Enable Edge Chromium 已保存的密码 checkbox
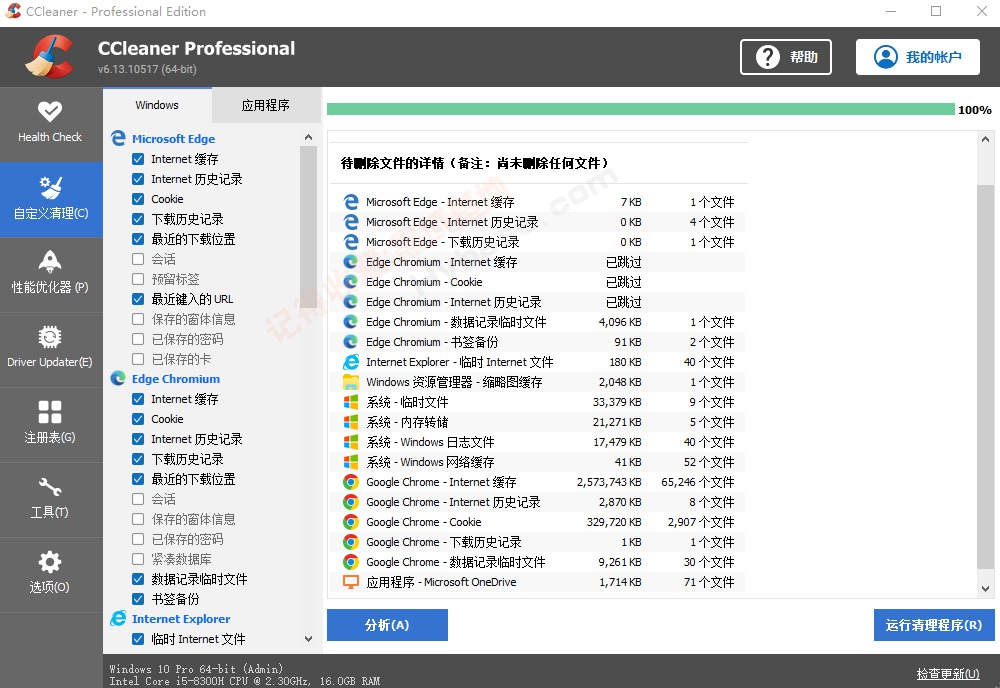 pyautogui.click(x=138, y=539)
